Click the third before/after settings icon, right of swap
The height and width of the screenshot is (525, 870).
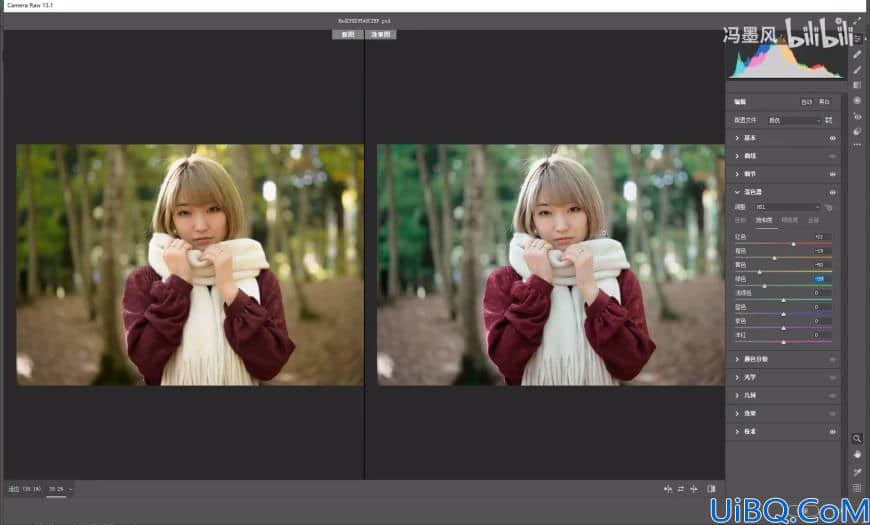click(x=694, y=489)
